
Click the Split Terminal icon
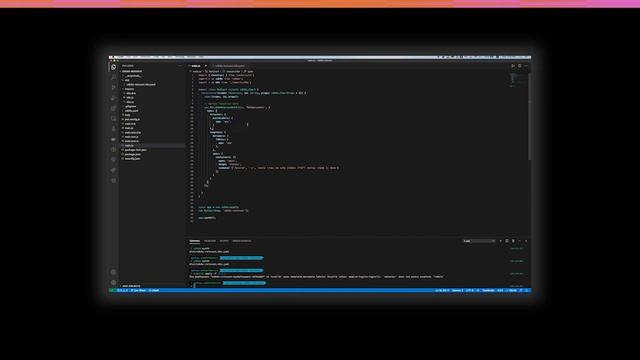pyautogui.click(x=507, y=241)
